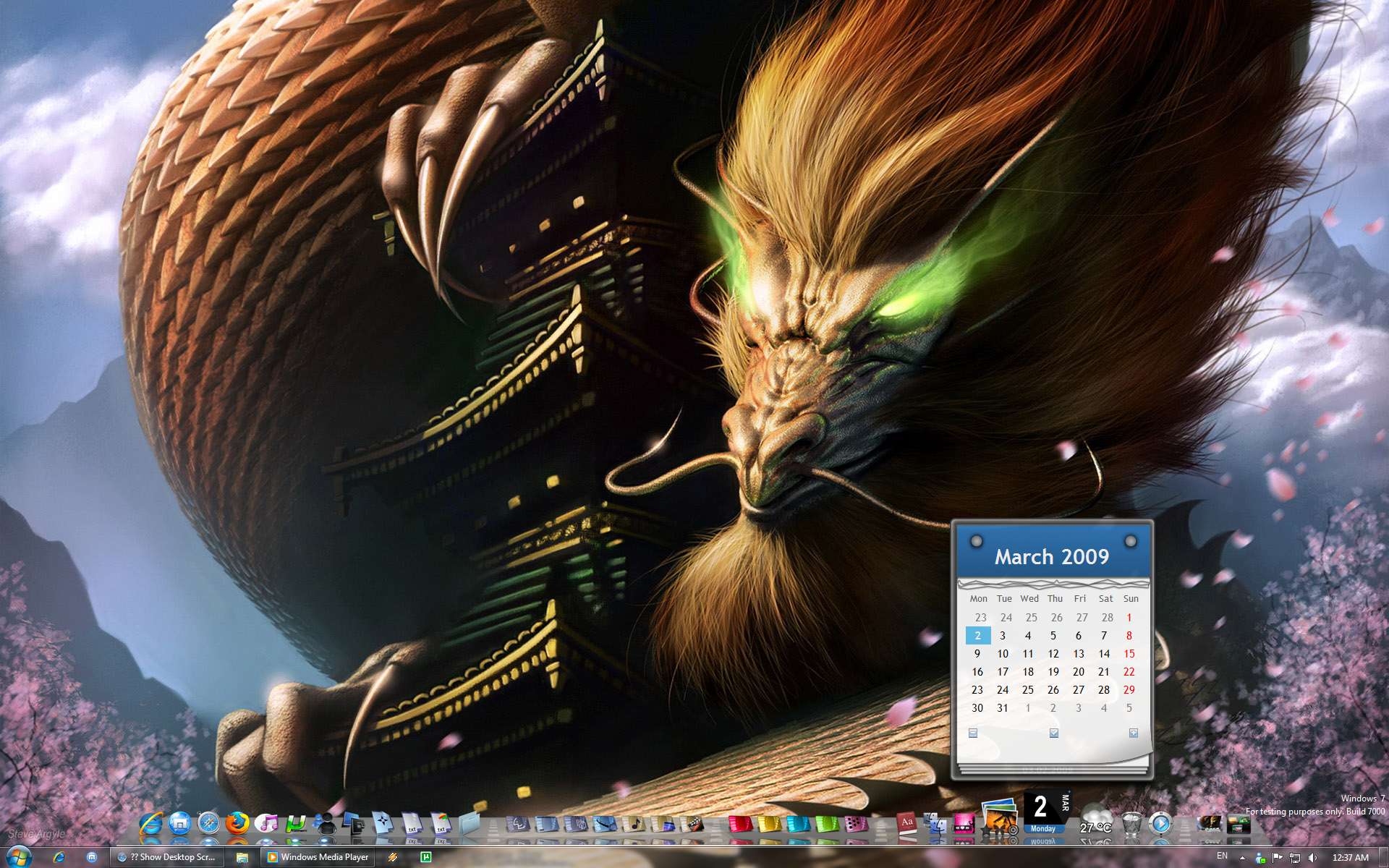Click the uTorrent taskbar icon

tap(426, 857)
